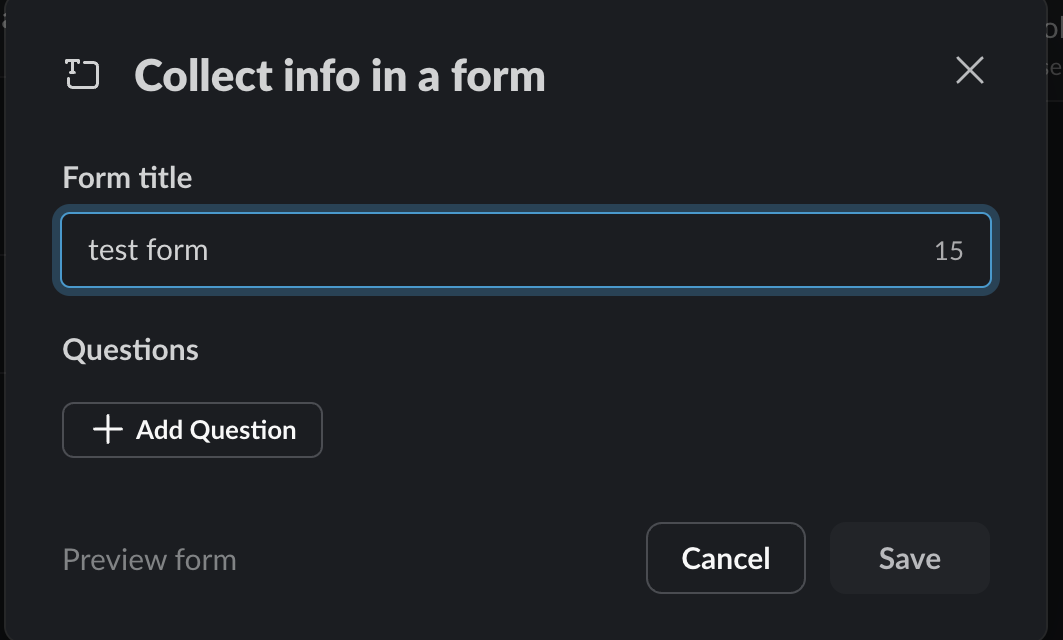Close the Collect info dialog with X
The width and height of the screenshot is (1063, 640).
969,70
